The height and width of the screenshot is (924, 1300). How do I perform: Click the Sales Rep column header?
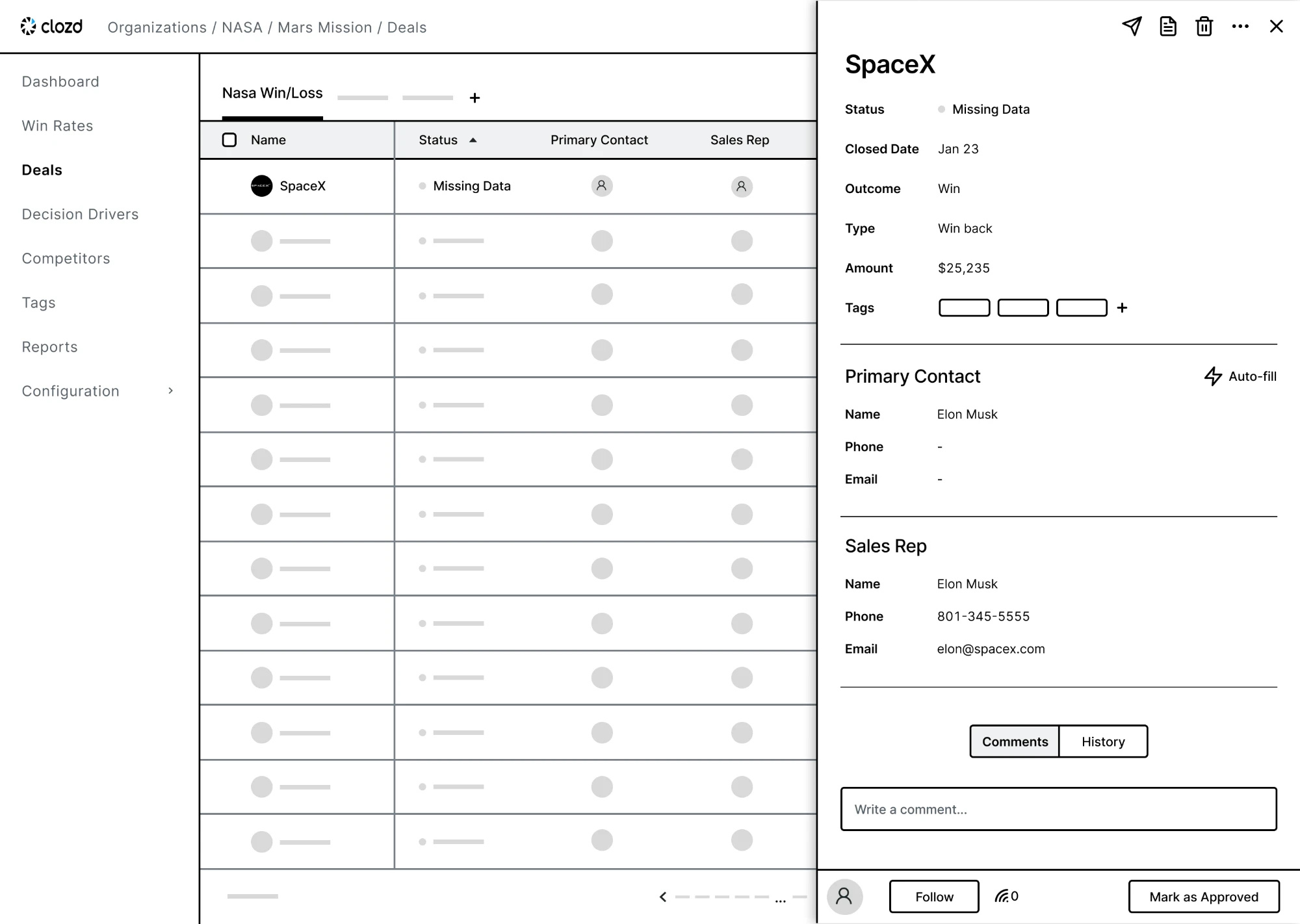coord(740,140)
